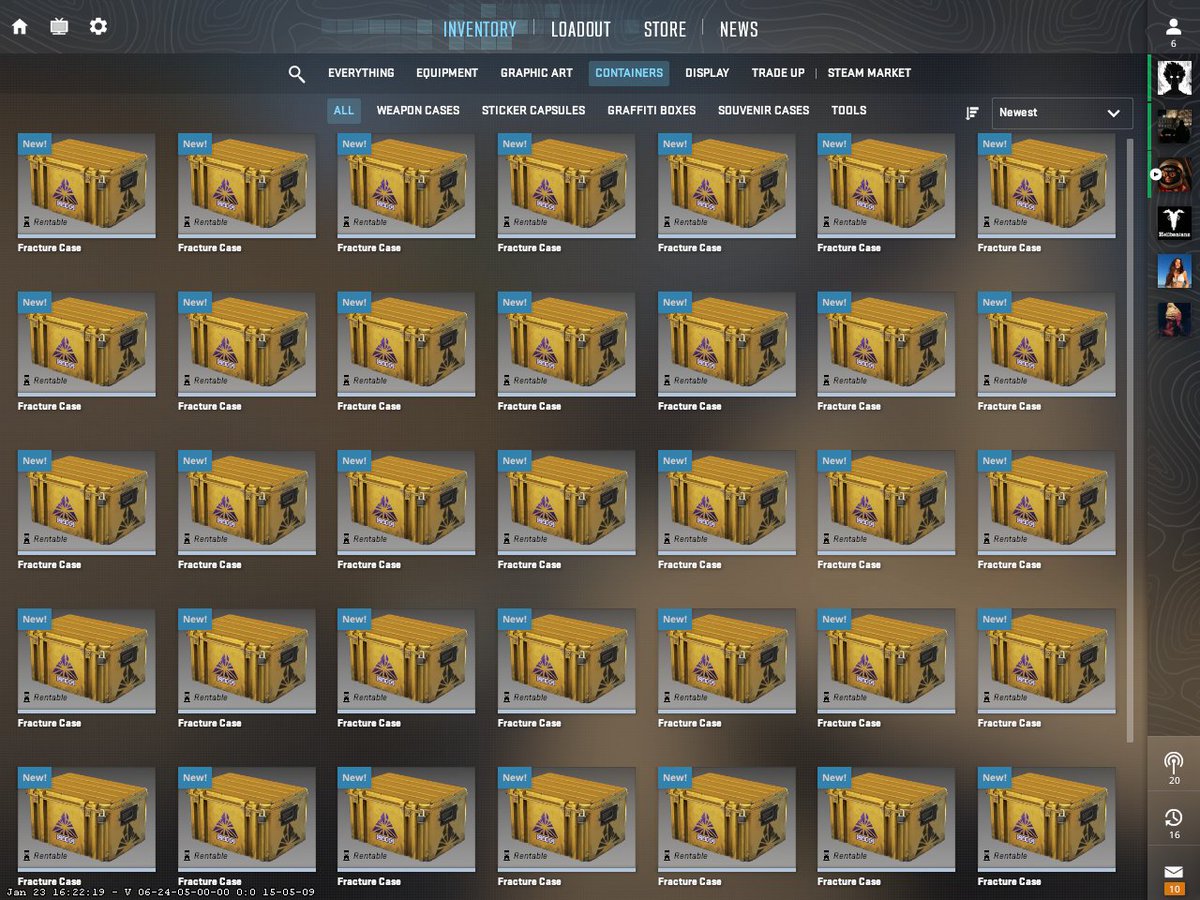1200x900 pixels.
Task: Open the Newest sorting dropdown
Action: (1062, 113)
